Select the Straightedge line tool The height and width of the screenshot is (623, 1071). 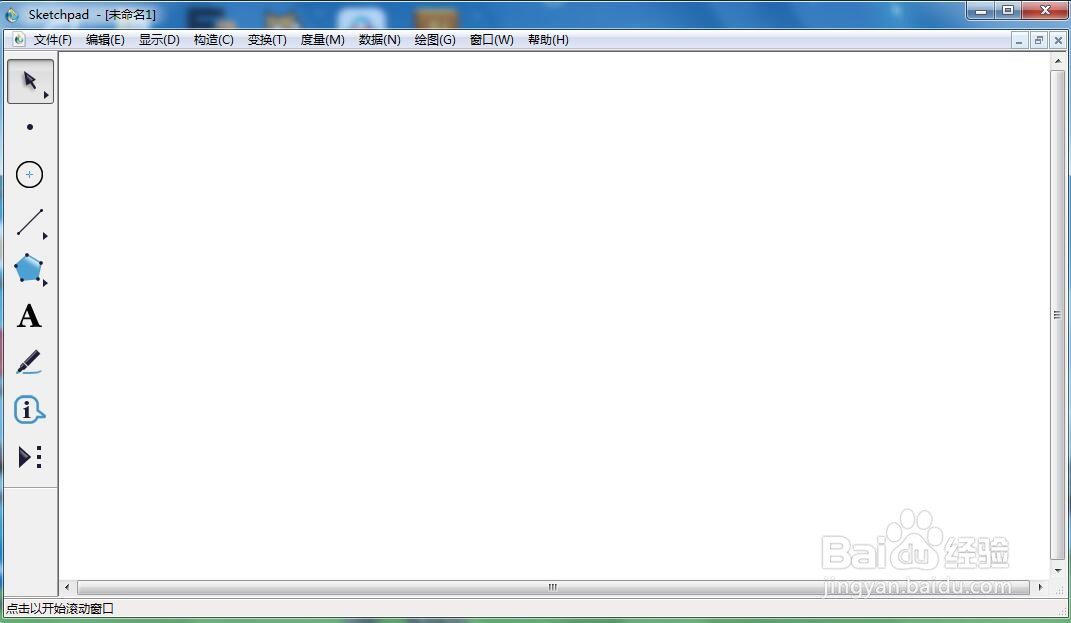point(30,222)
